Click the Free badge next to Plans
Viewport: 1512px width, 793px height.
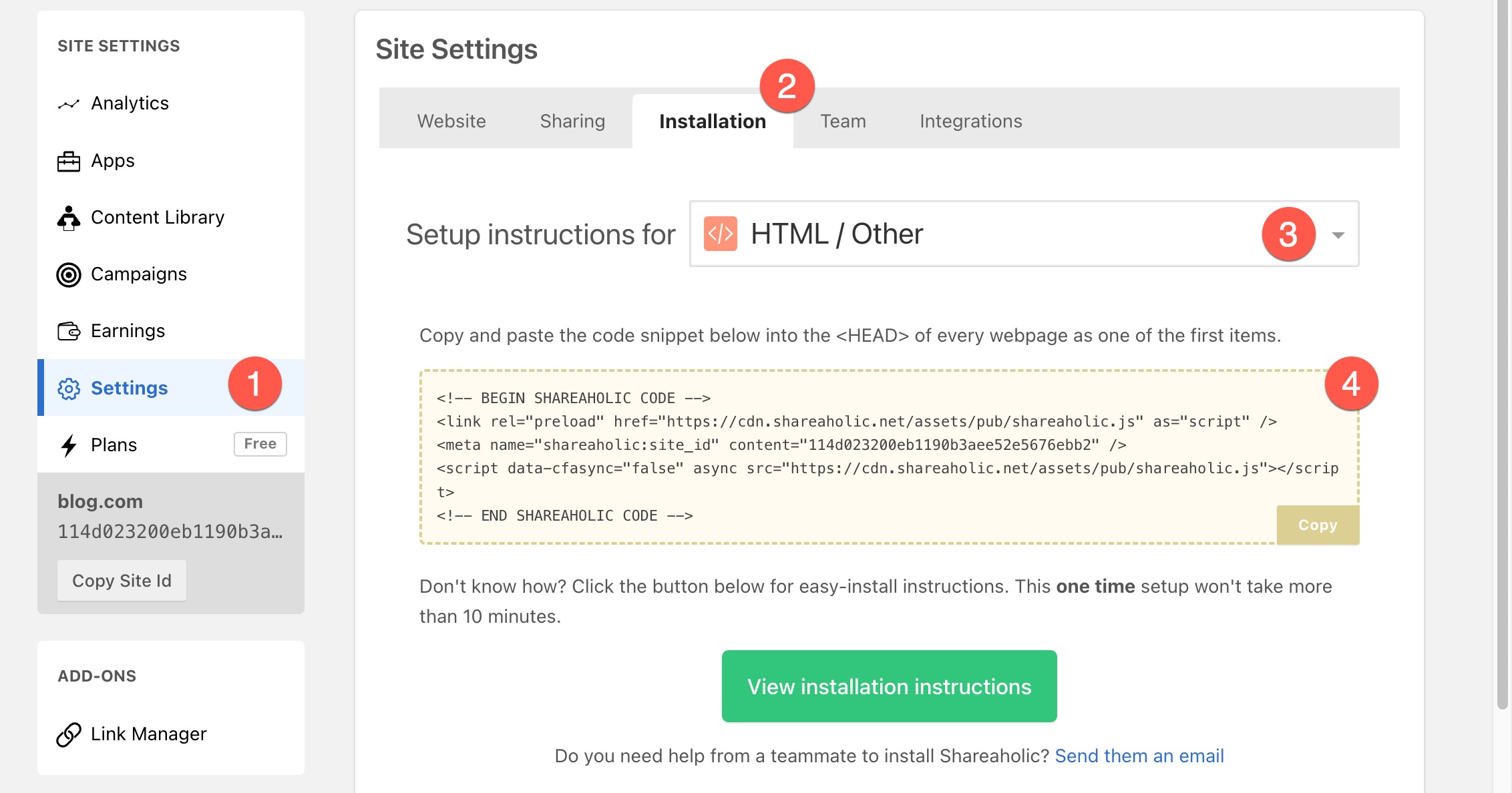[260, 443]
